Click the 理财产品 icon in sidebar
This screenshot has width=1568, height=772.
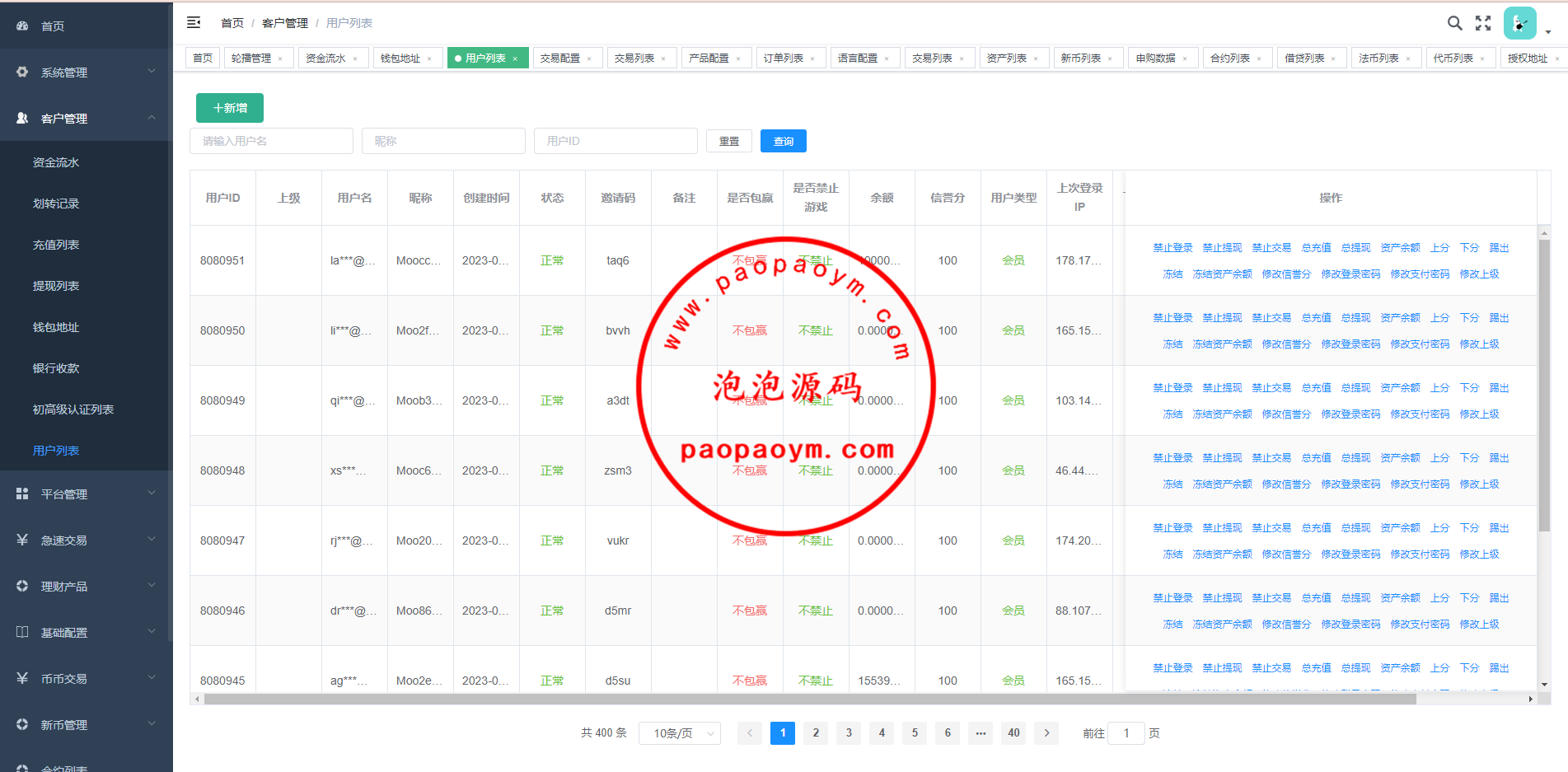pos(22,587)
